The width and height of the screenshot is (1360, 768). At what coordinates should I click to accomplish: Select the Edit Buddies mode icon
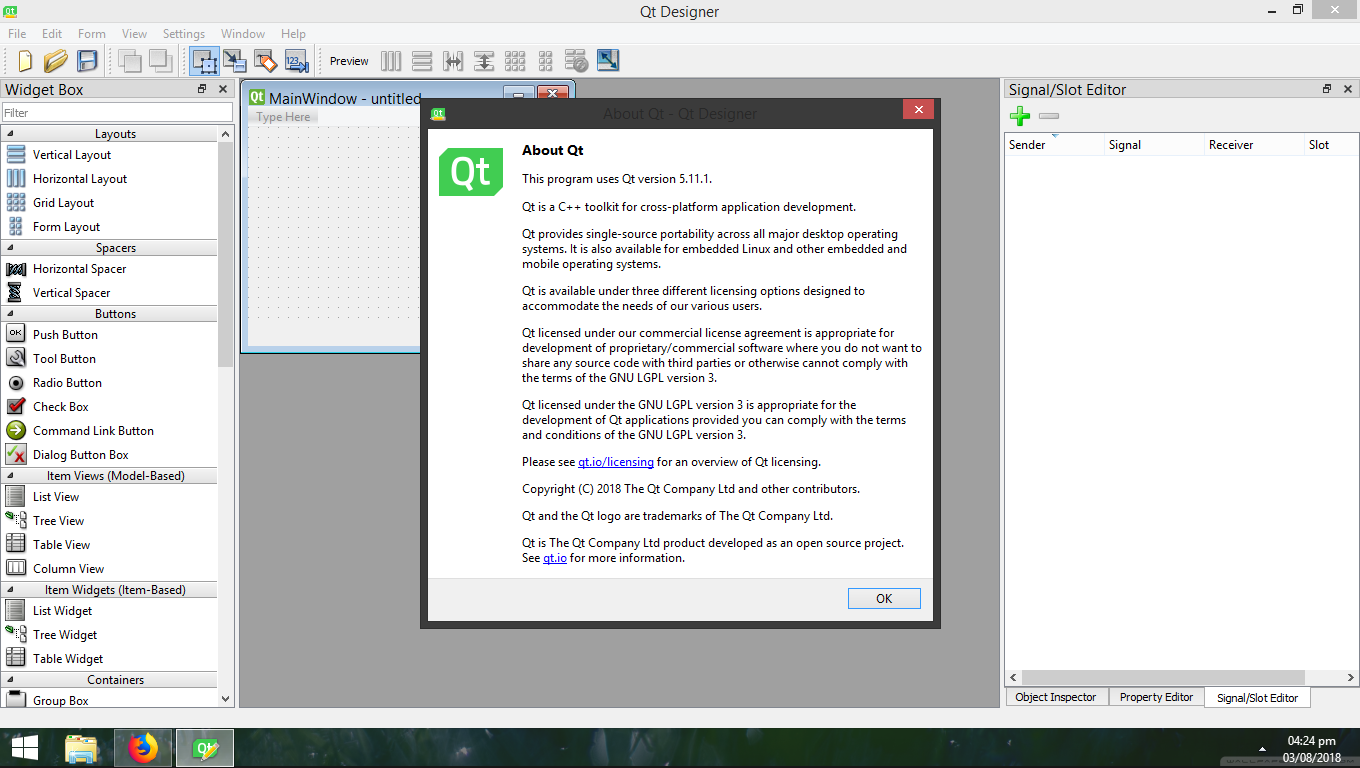pos(265,61)
